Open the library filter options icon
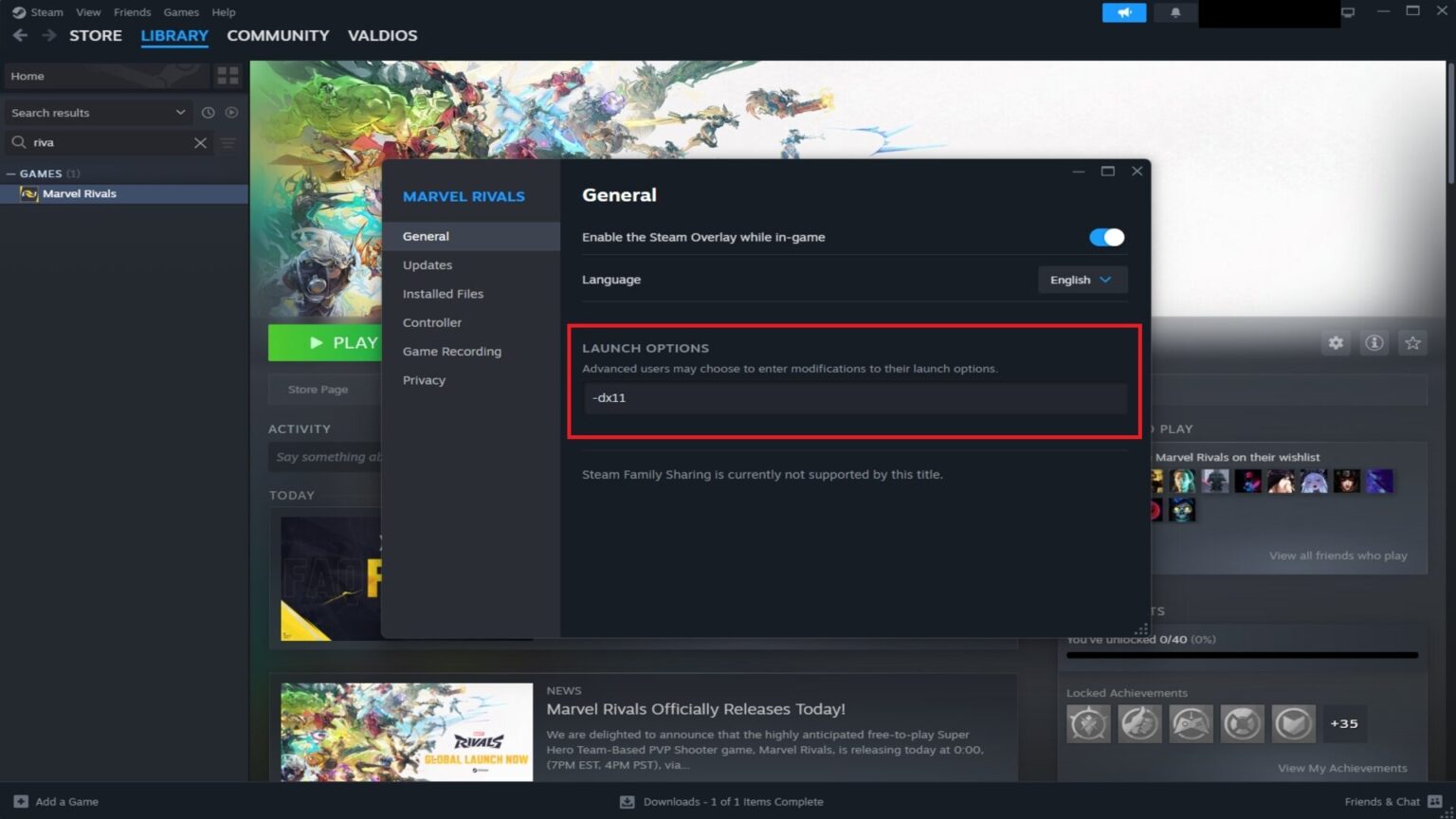The image size is (1456, 819). (x=227, y=143)
